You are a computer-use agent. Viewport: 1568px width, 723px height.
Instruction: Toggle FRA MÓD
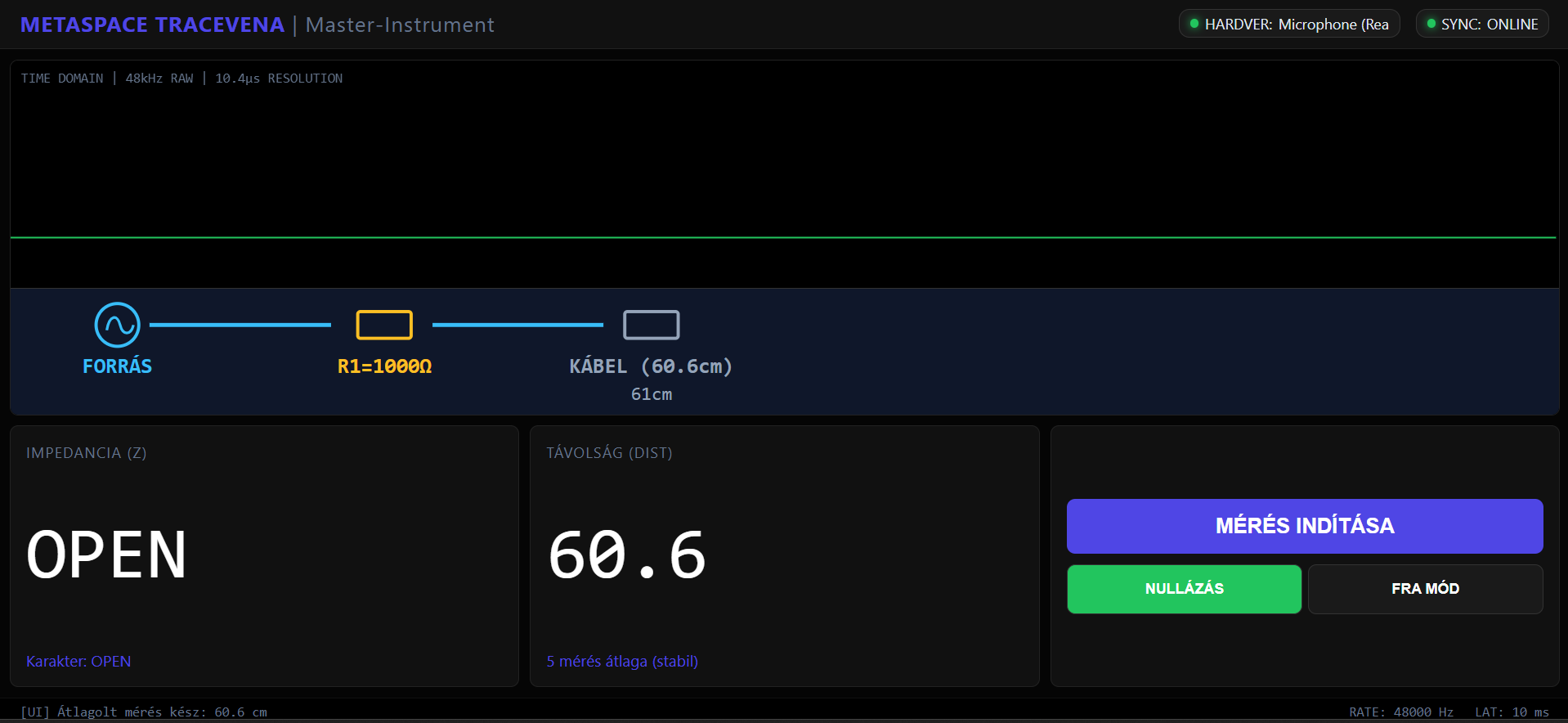pos(1425,589)
